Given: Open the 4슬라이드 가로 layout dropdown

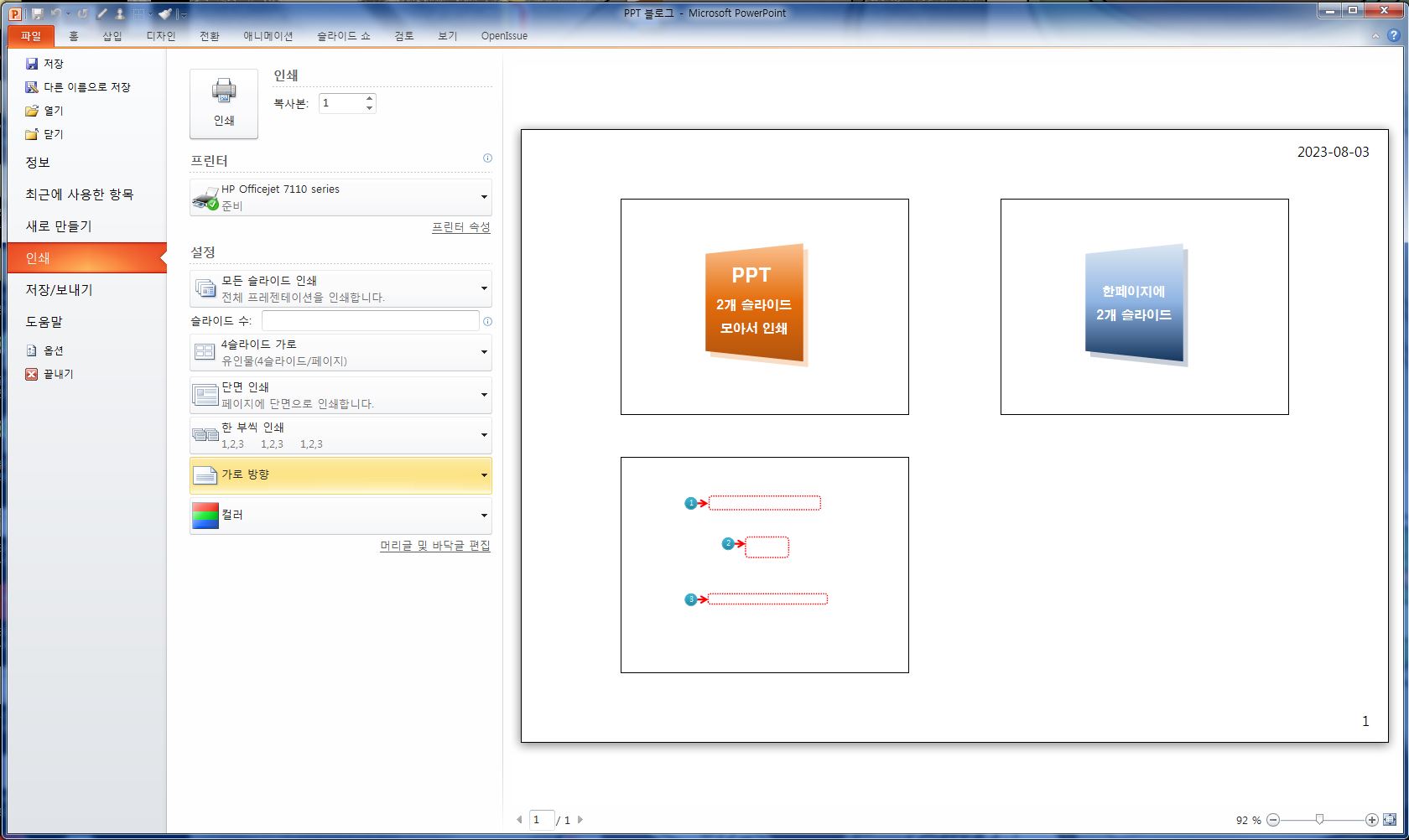Looking at the screenshot, I should point(341,353).
